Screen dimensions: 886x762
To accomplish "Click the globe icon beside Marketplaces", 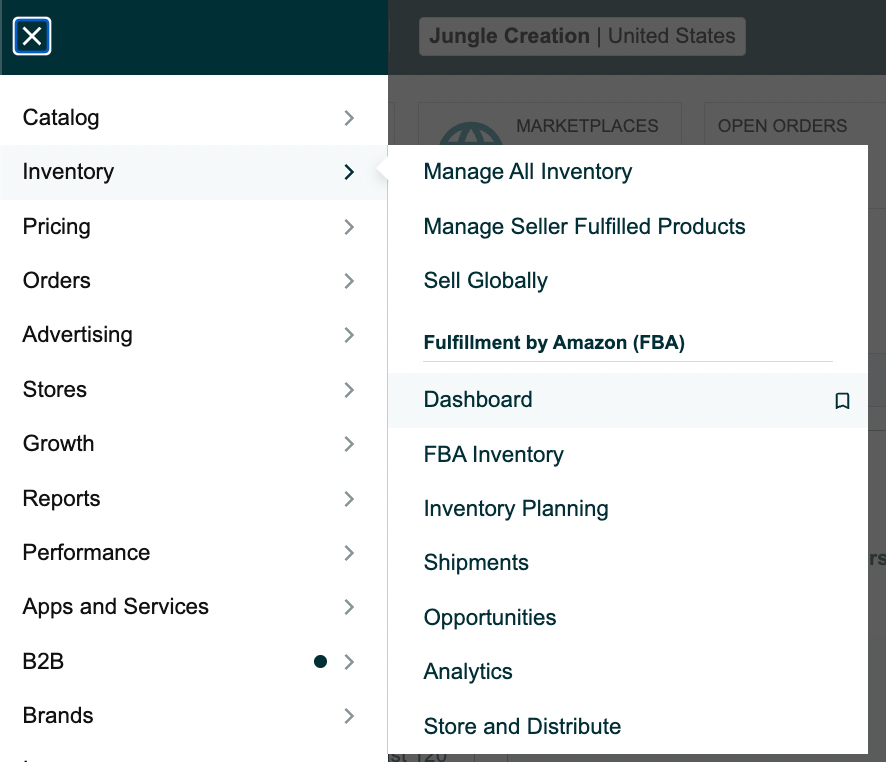I will (471, 134).
